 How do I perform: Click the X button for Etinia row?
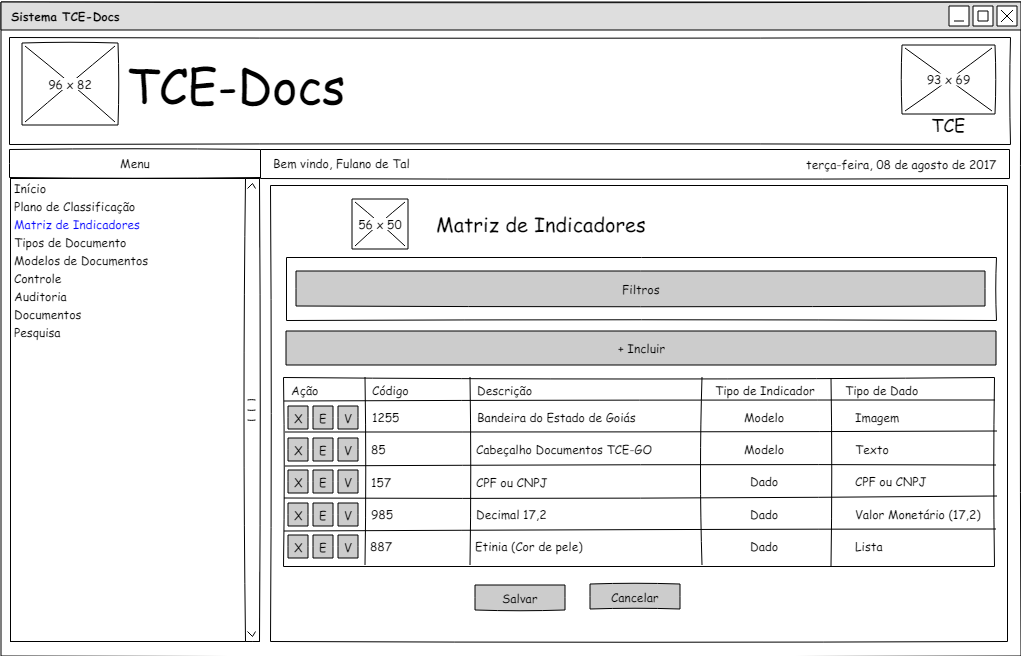point(298,547)
